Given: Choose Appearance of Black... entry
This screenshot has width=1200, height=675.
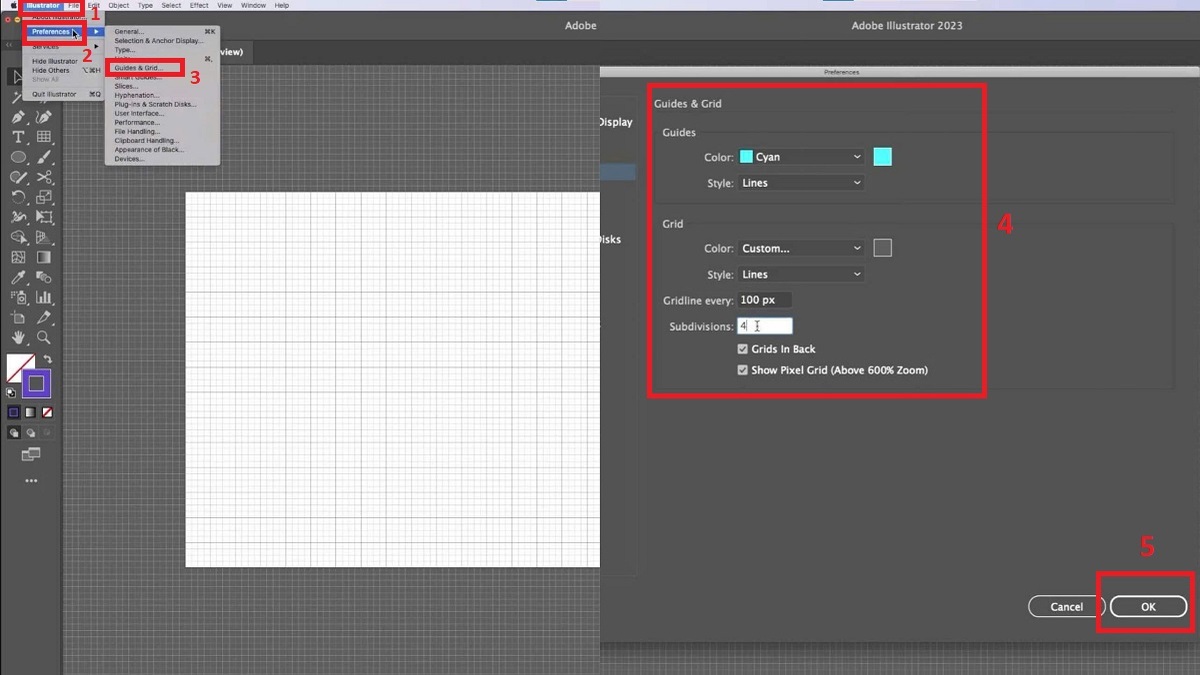Looking at the screenshot, I should point(148,150).
